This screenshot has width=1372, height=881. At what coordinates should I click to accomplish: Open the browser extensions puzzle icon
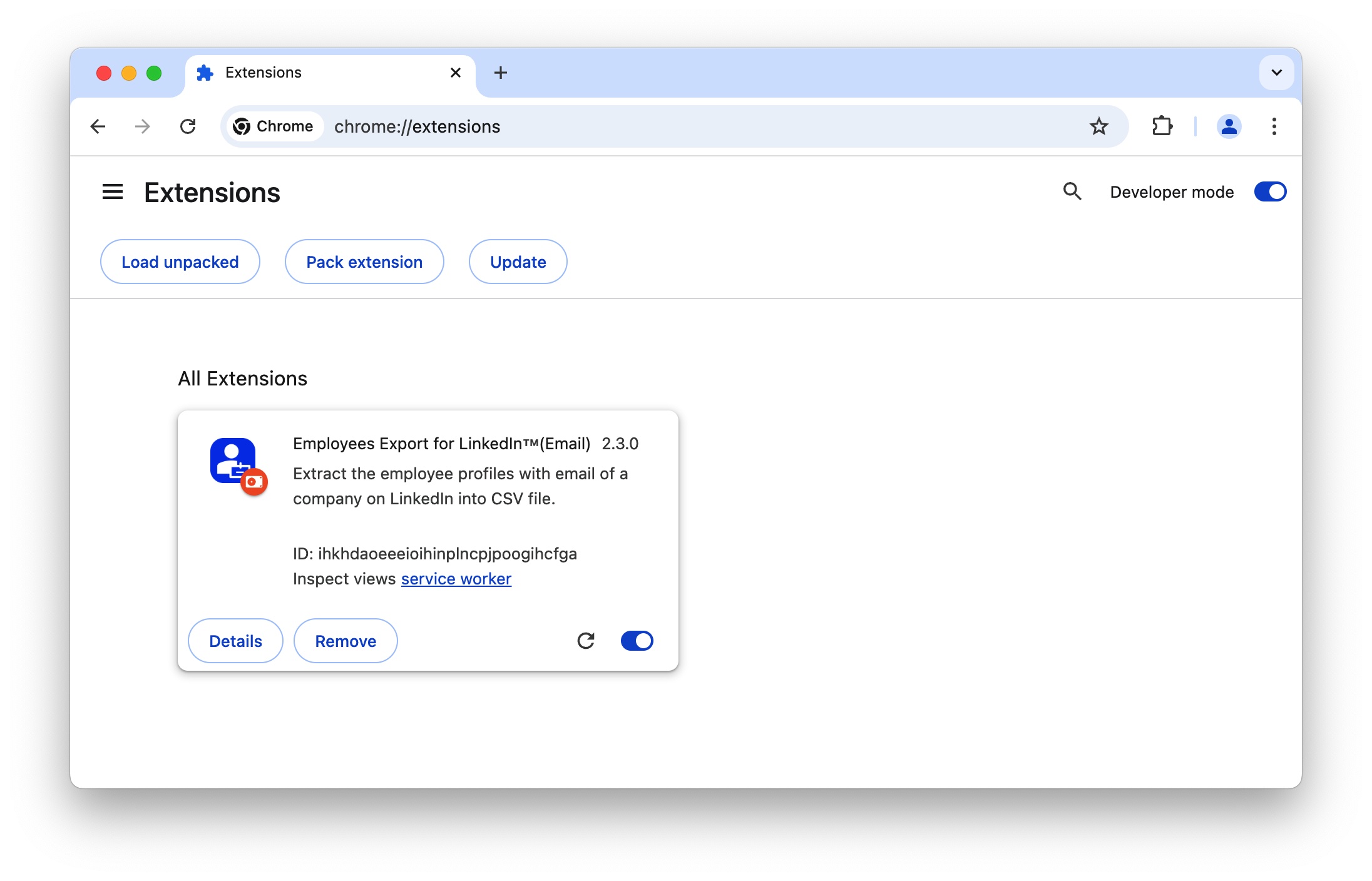pyautogui.click(x=1163, y=126)
